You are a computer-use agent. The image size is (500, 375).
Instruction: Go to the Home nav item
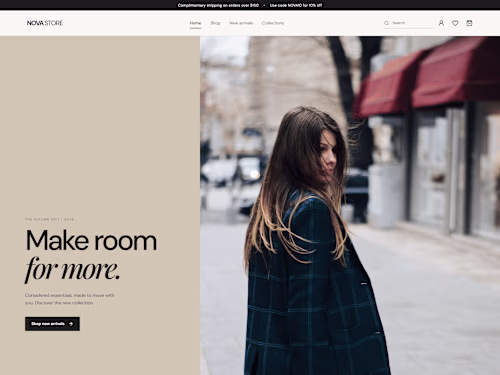[195, 23]
